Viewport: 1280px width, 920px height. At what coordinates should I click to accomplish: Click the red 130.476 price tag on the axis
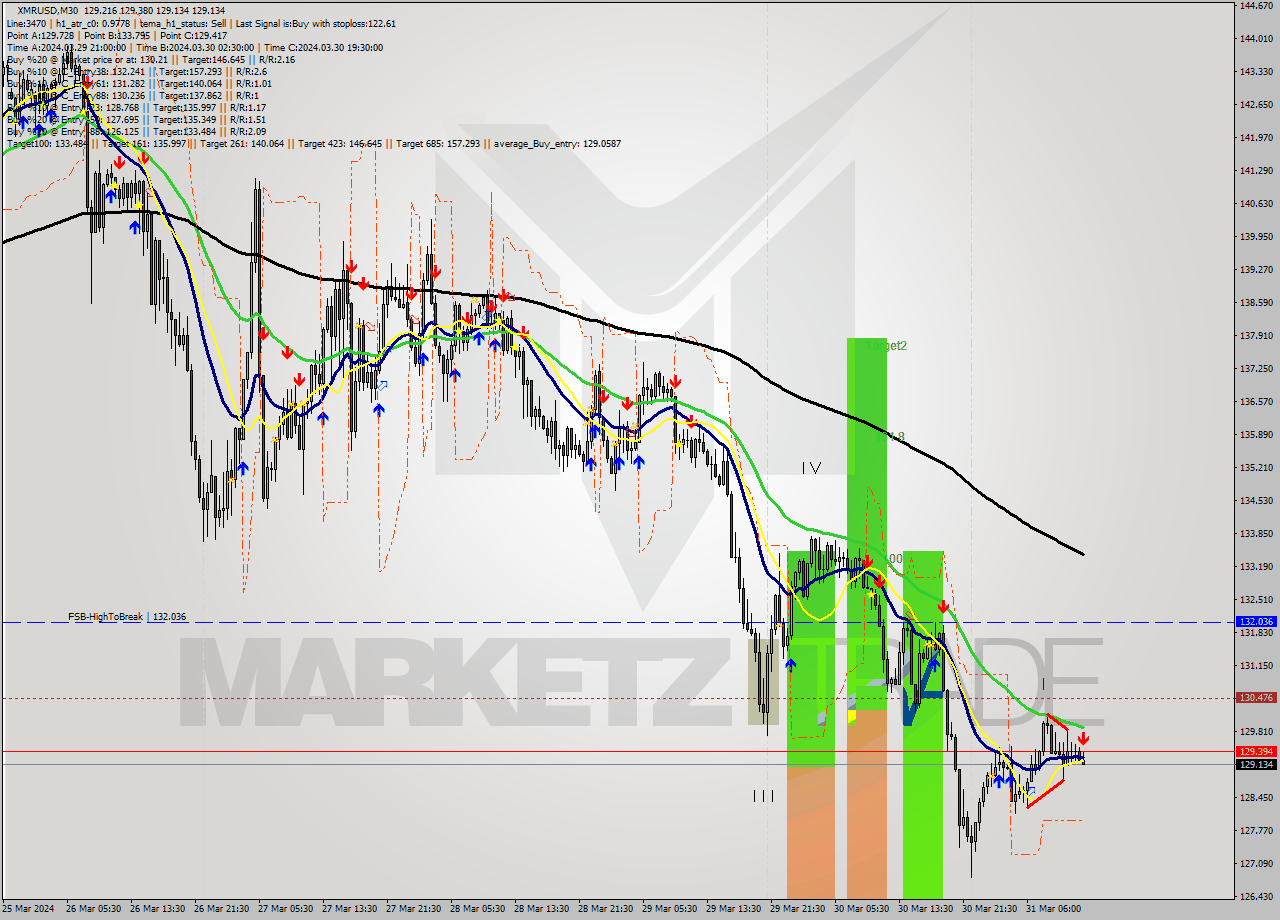click(1256, 698)
